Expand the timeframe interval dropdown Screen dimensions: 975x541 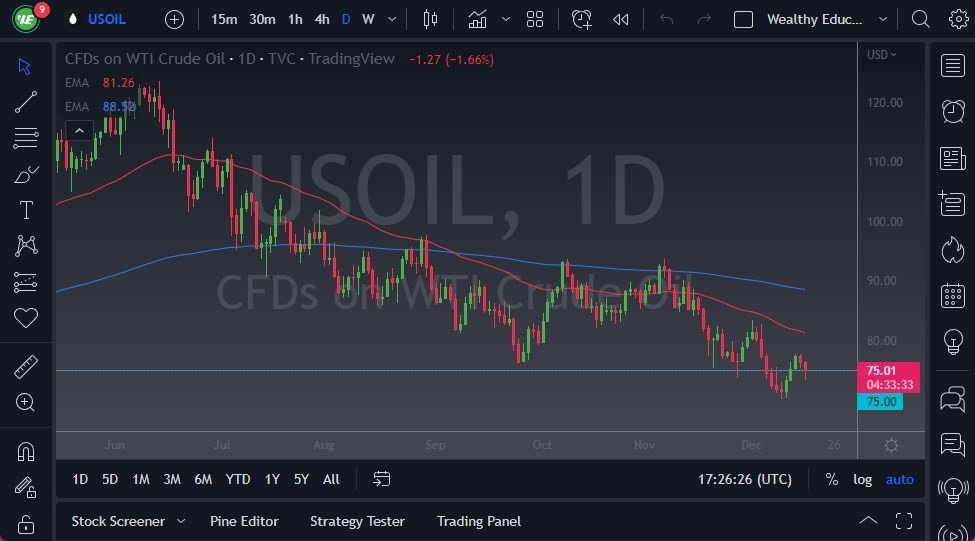392,19
